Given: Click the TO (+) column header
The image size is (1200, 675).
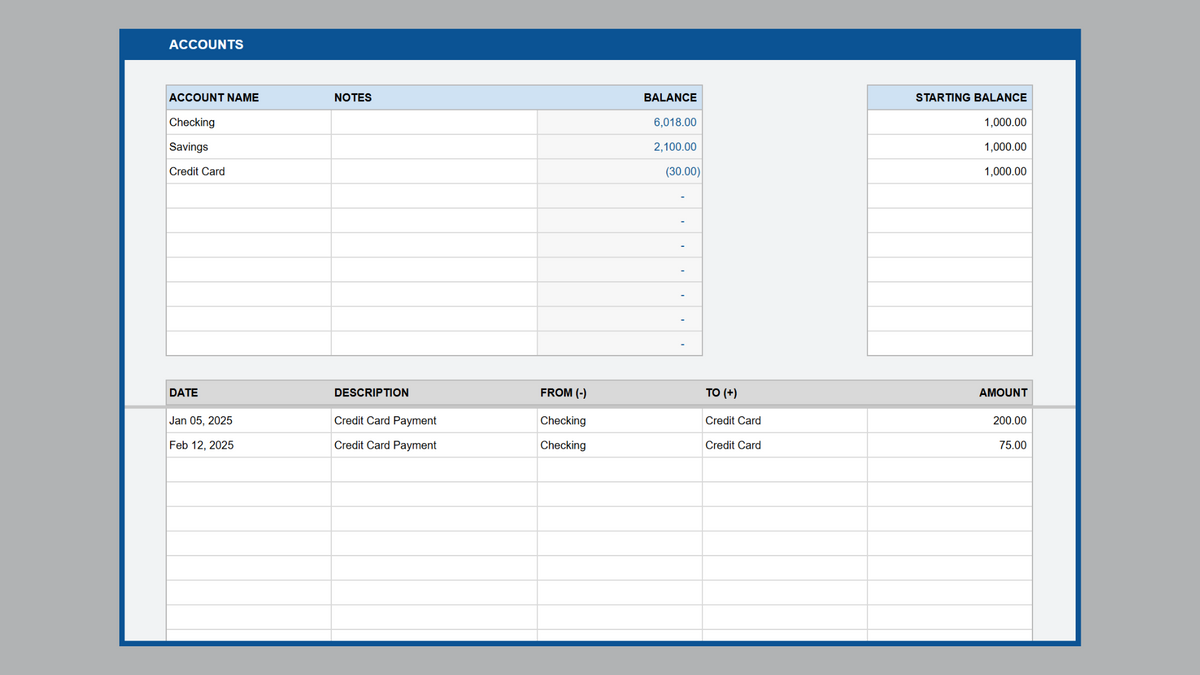Looking at the screenshot, I should pyautogui.click(x=785, y=393).
